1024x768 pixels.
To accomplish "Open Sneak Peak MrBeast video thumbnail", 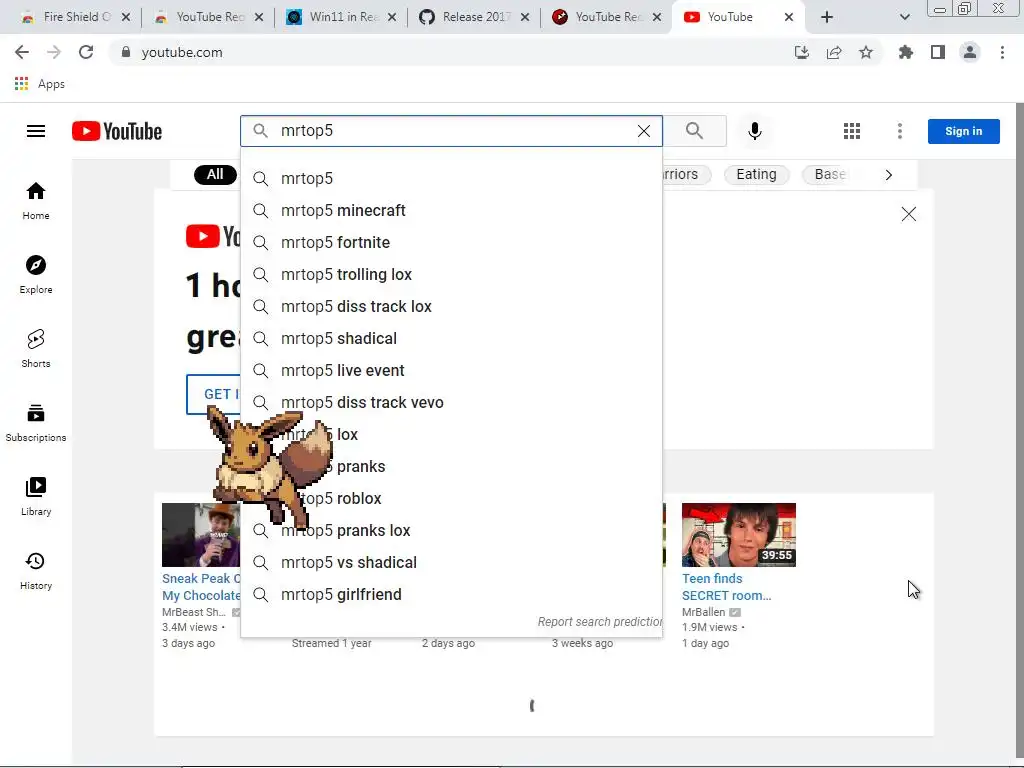I will pyautogui.click(x=201, y=535).
